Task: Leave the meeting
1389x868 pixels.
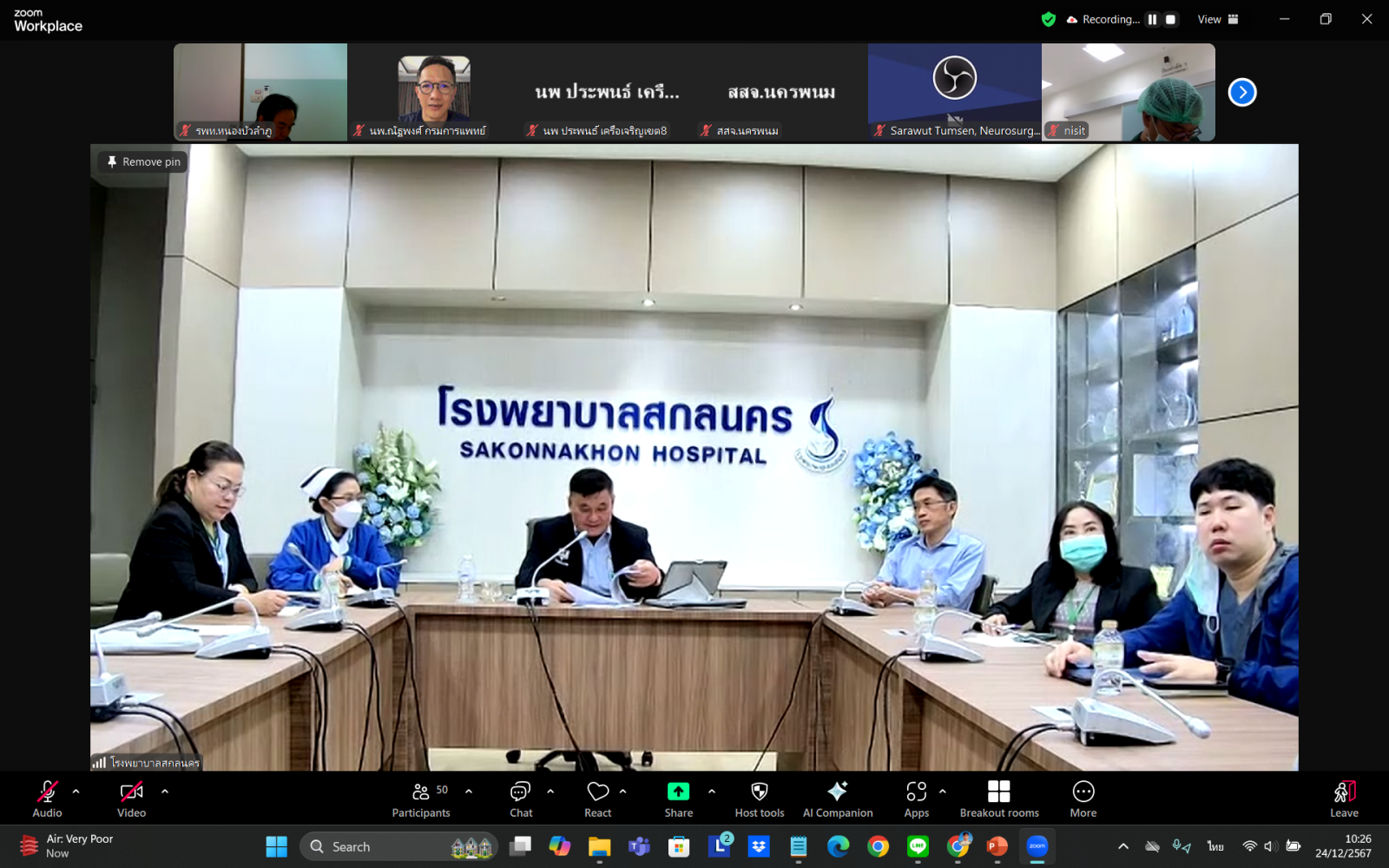Action: coord(1344,799)
